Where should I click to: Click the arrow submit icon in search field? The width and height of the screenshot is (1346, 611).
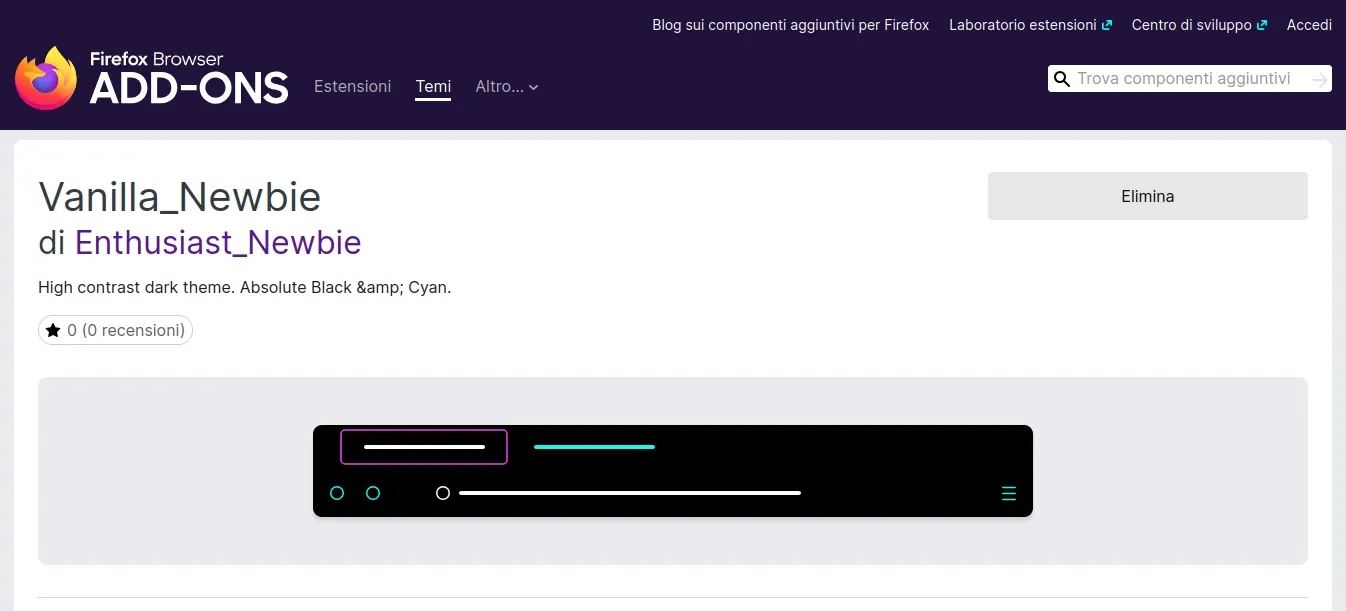tap(1322, 78)
